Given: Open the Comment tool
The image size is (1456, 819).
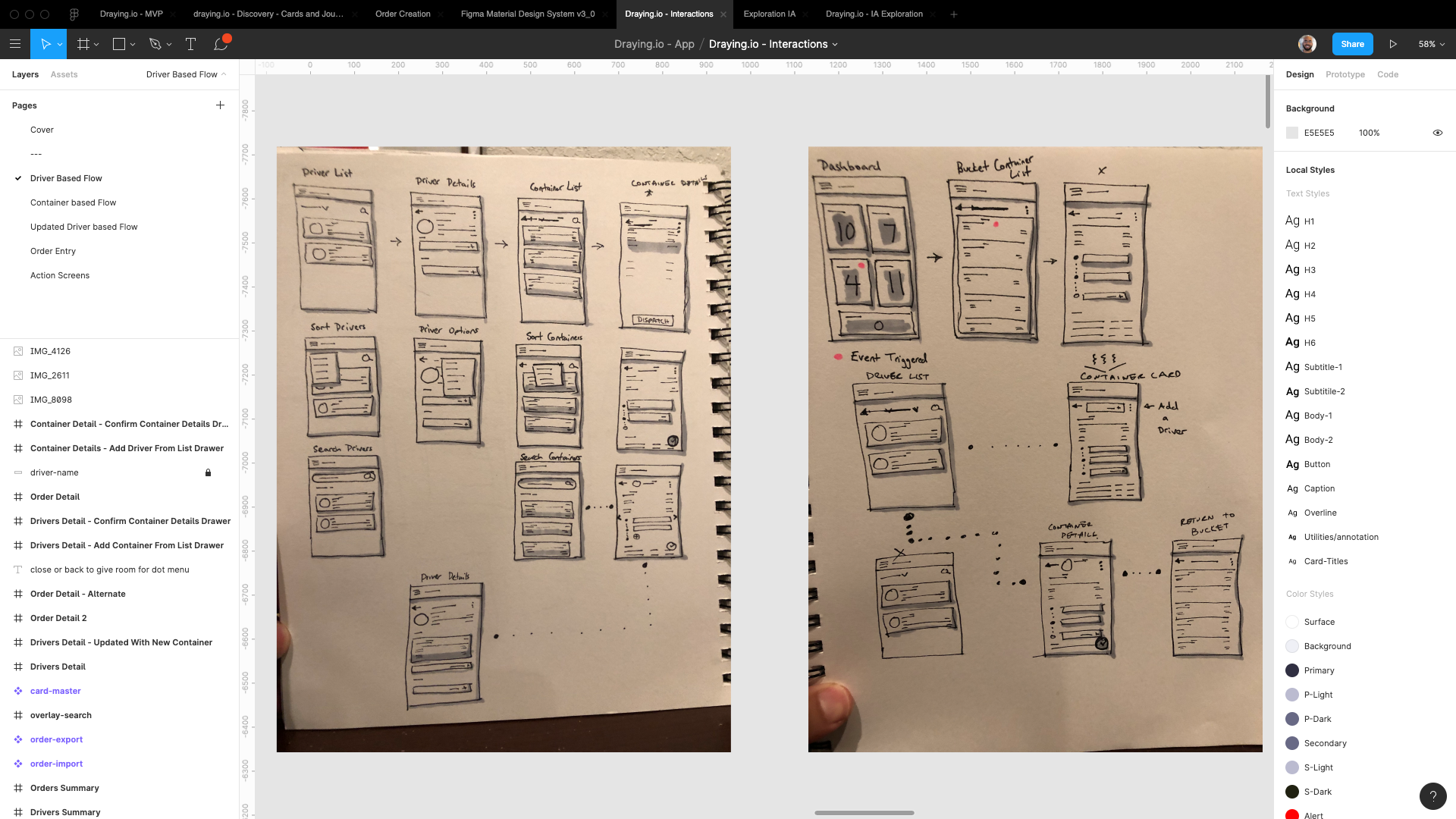Looking at the screenshot, I should pyautogui.click(x=221, y=44).
